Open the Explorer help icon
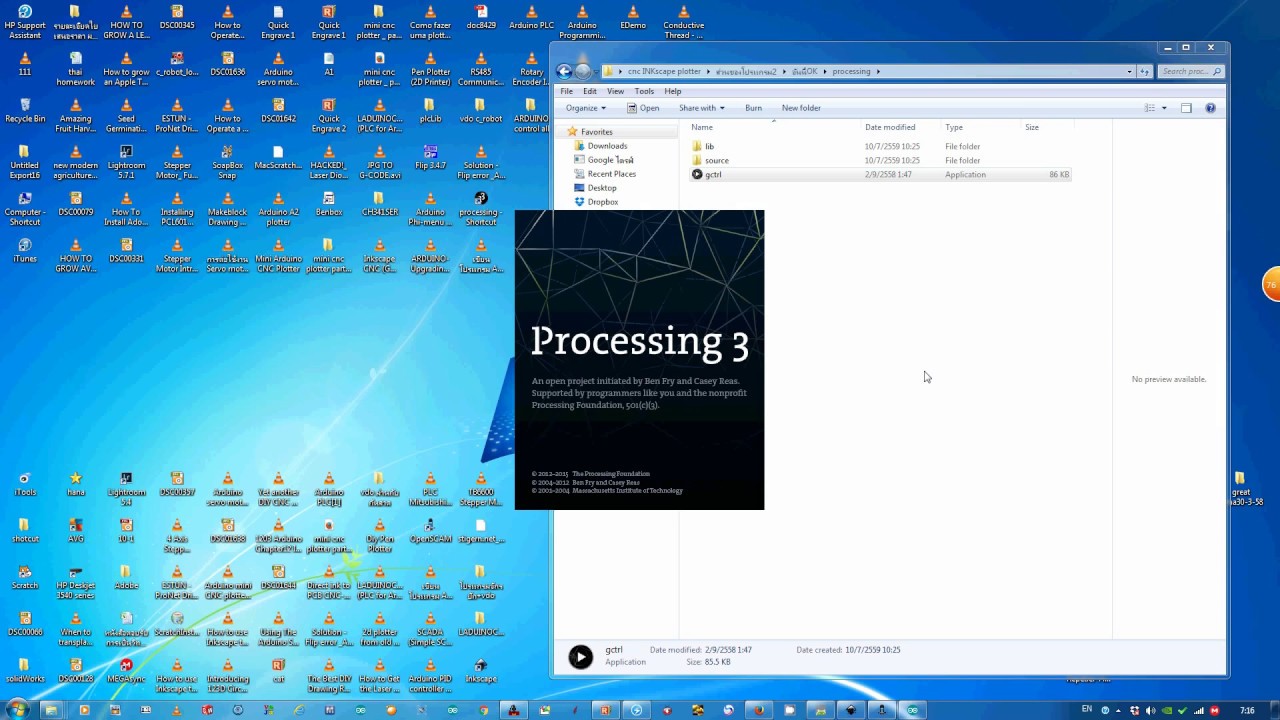The image size is (1280, 720). (x=1210, y=108)
